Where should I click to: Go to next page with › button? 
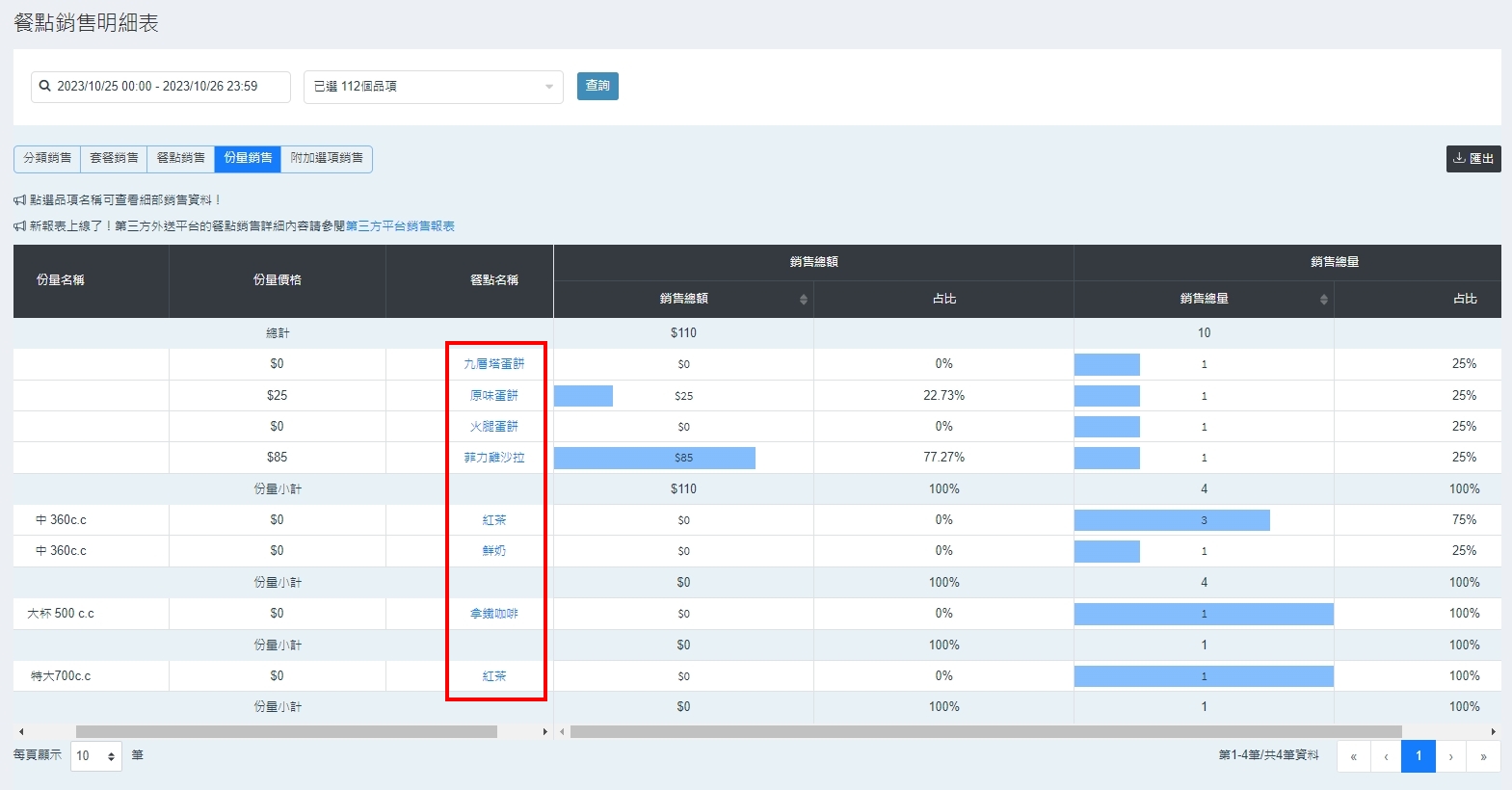click(x=1450, y=756)
